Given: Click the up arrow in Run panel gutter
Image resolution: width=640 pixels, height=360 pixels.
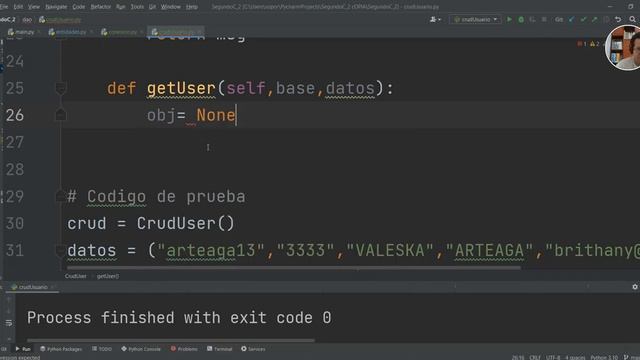Looking at the screenshot, I should click(9, 300).
